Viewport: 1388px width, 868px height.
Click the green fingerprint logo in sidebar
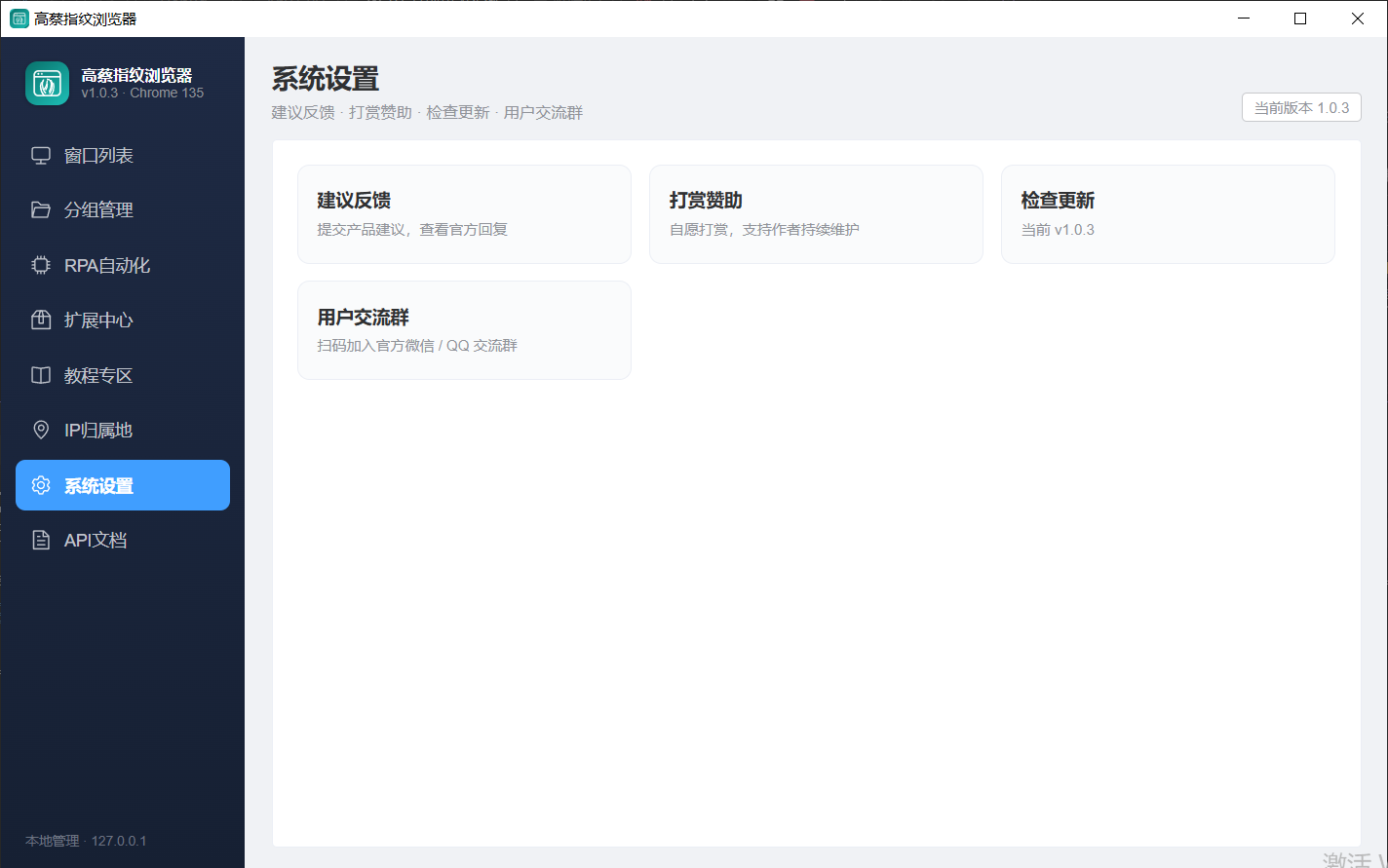[x=47, y=84]
